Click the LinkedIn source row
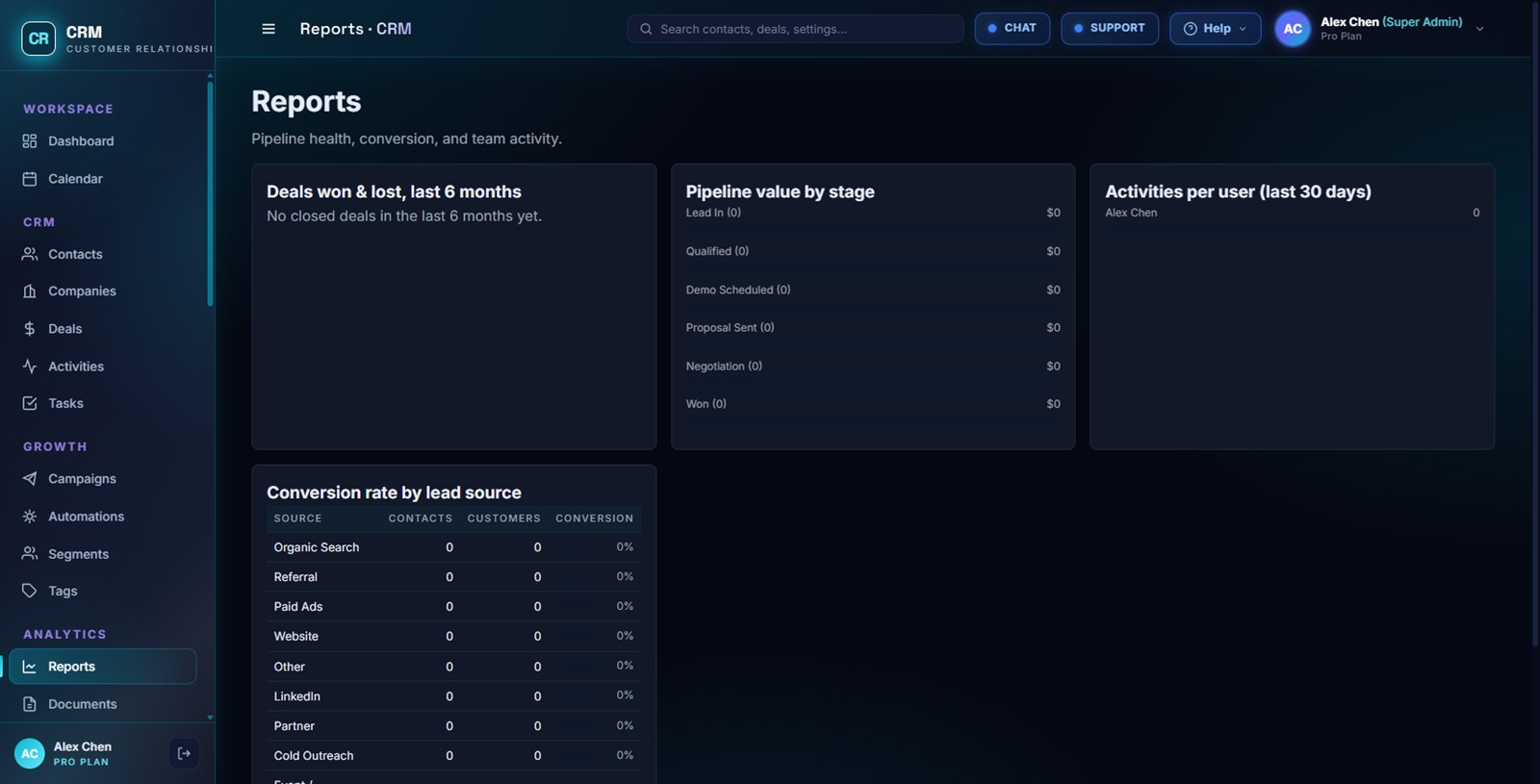This screenshot has width=1540, height=784. (x=453, y=696)
